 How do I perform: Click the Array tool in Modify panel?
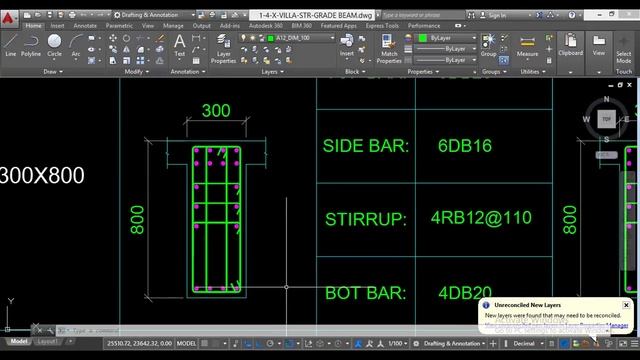pos(140,60)
